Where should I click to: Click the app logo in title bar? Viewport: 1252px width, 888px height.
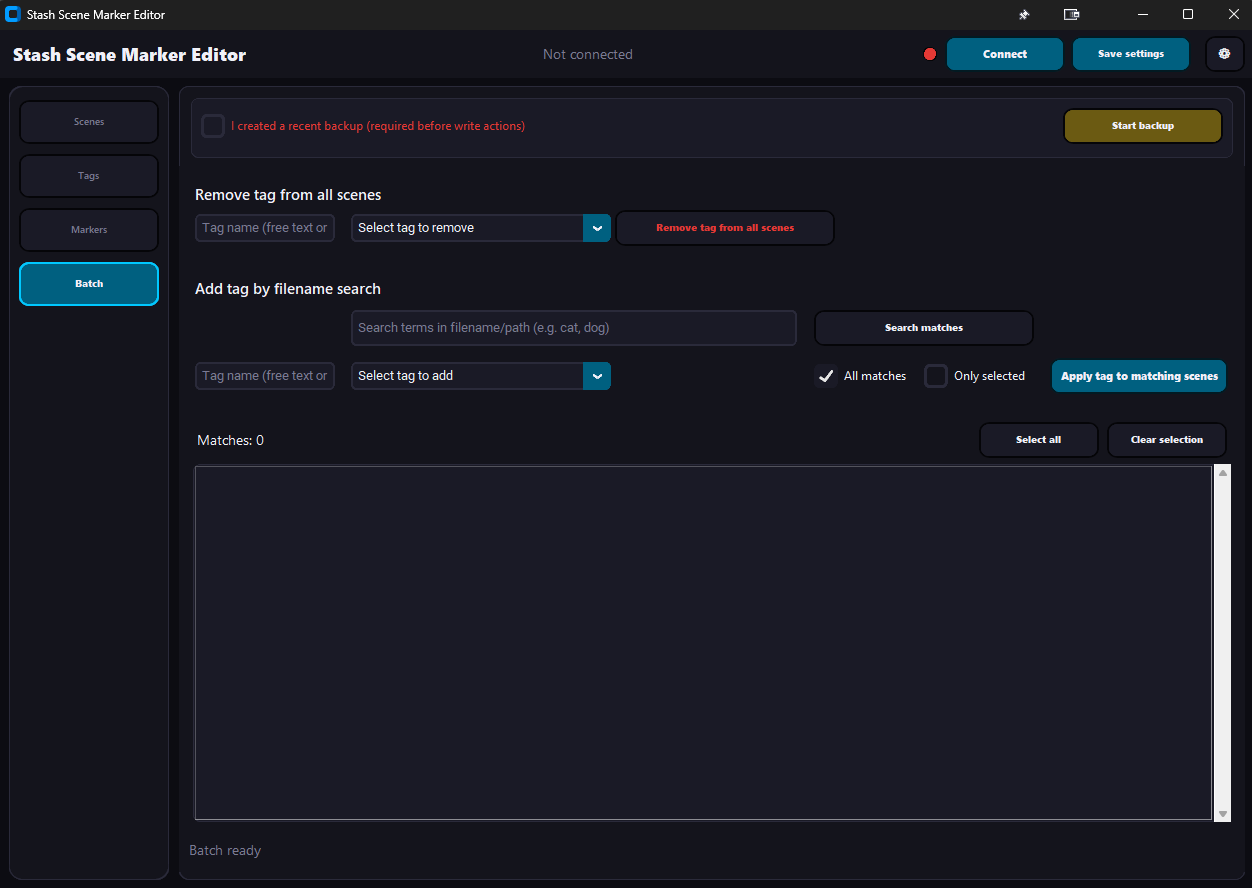[13, 15]
